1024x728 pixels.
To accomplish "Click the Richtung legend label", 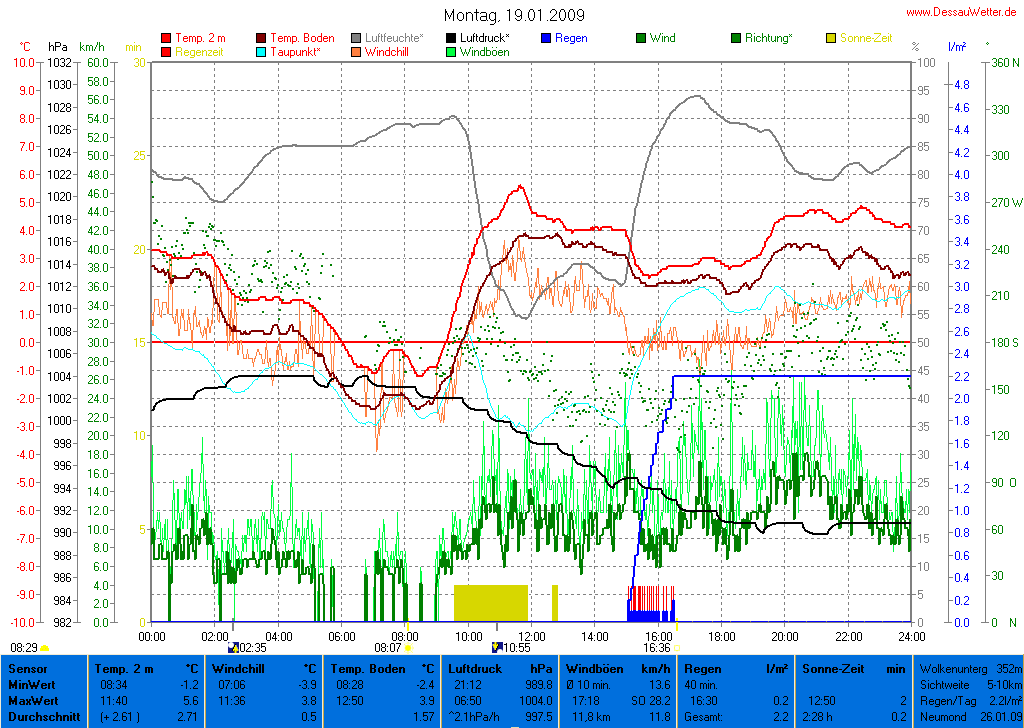I will (768, 38).
